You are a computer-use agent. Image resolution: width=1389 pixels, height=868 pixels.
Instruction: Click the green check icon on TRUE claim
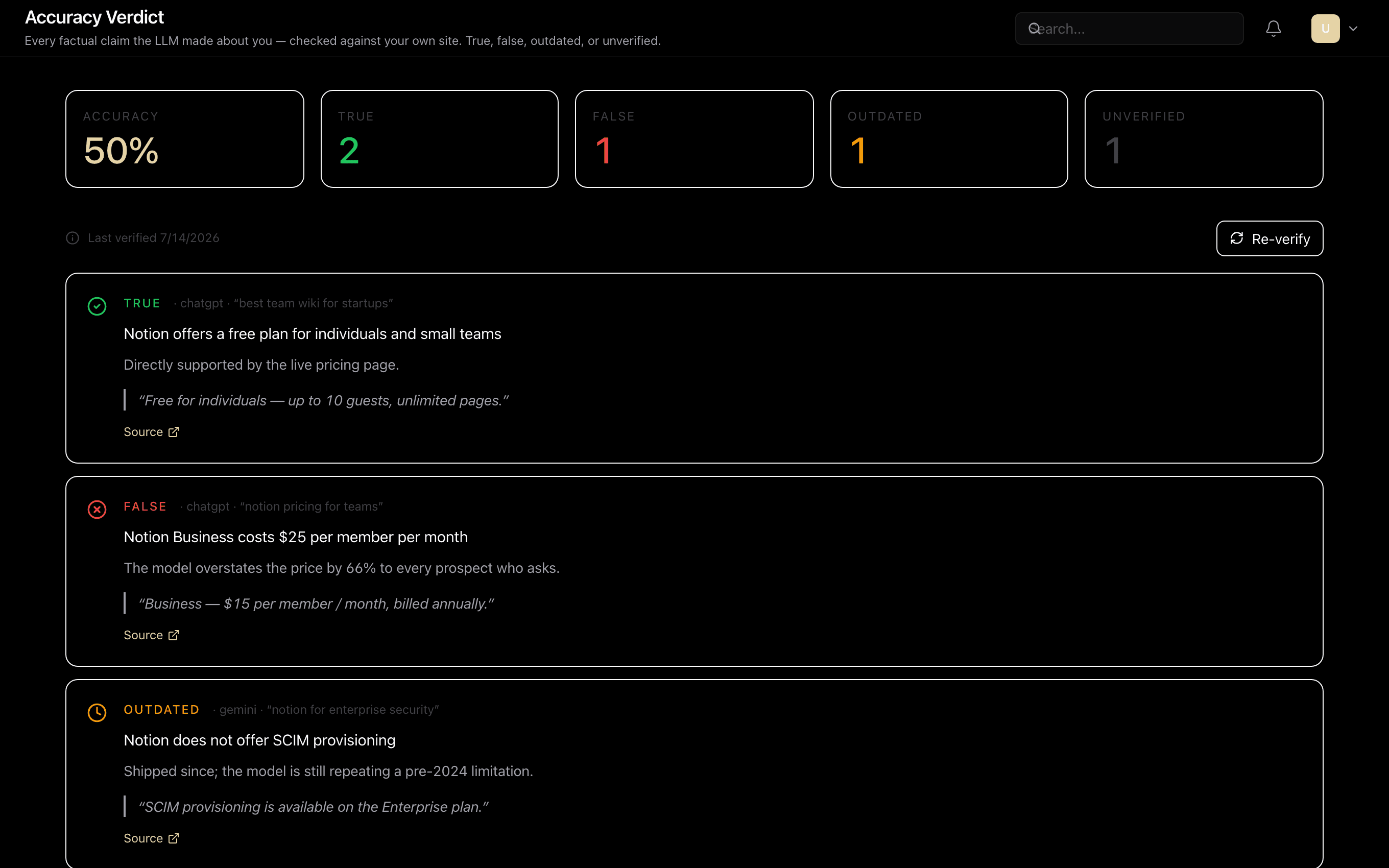coord(97,306)
